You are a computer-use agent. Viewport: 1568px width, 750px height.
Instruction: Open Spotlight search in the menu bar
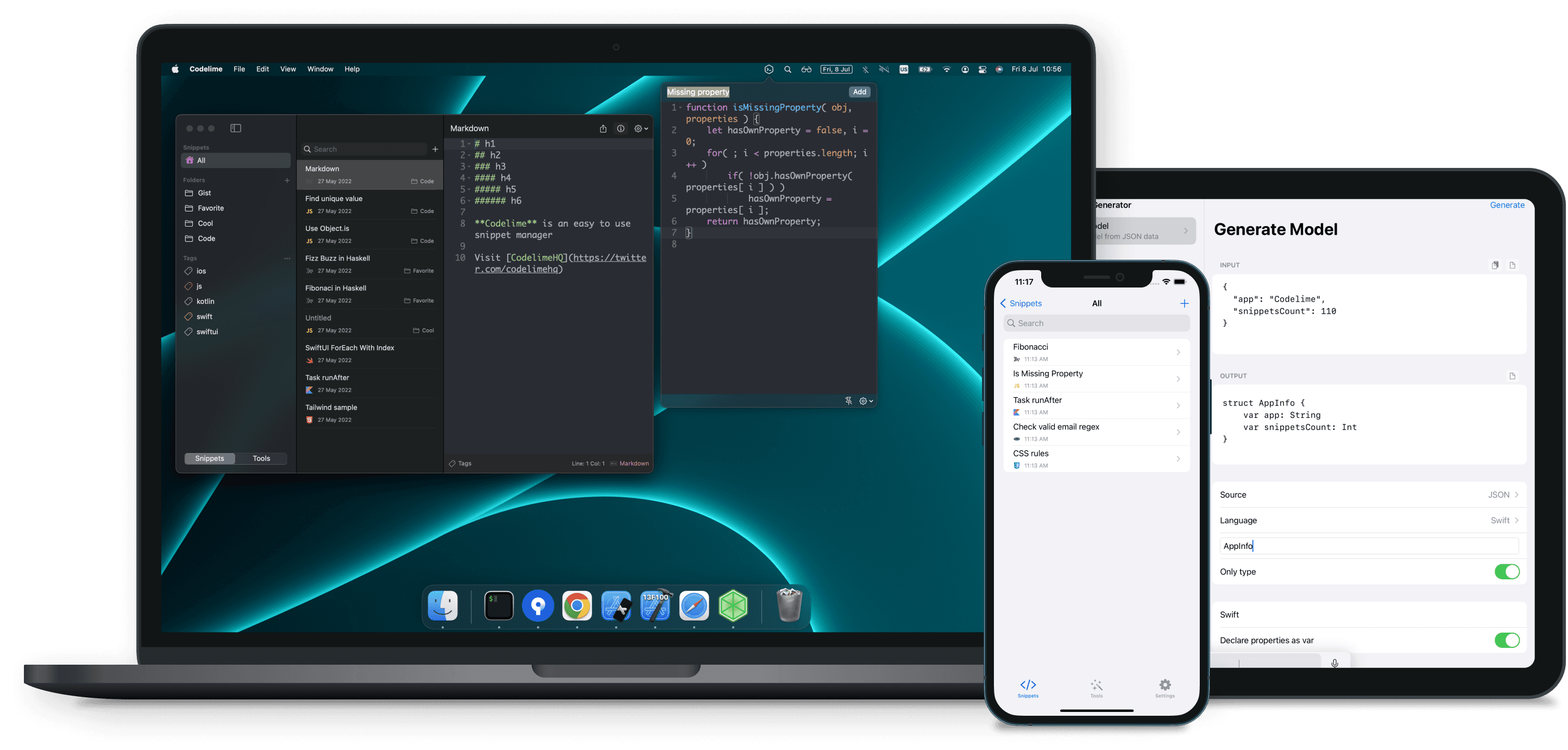788,70
